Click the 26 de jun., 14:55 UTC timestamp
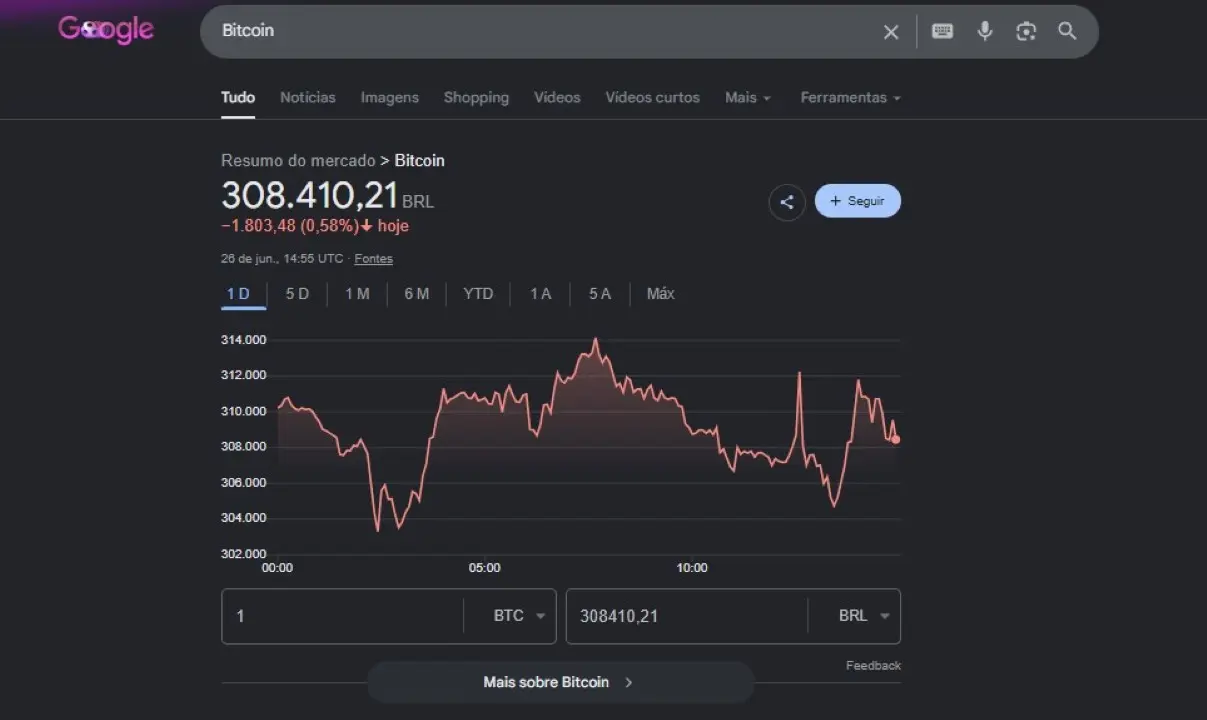The image size is (1207, 720). click(282, 259)
